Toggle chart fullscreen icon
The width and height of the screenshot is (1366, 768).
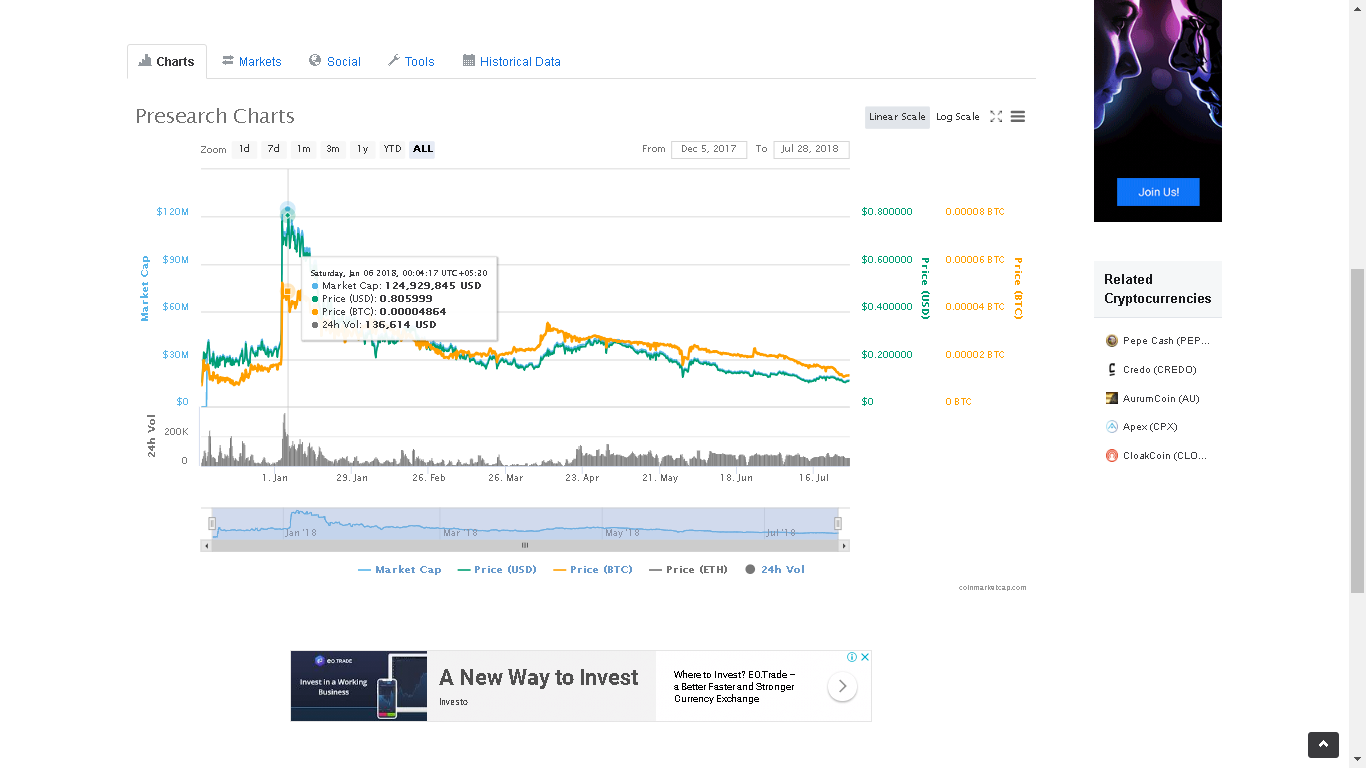[996, 117]
